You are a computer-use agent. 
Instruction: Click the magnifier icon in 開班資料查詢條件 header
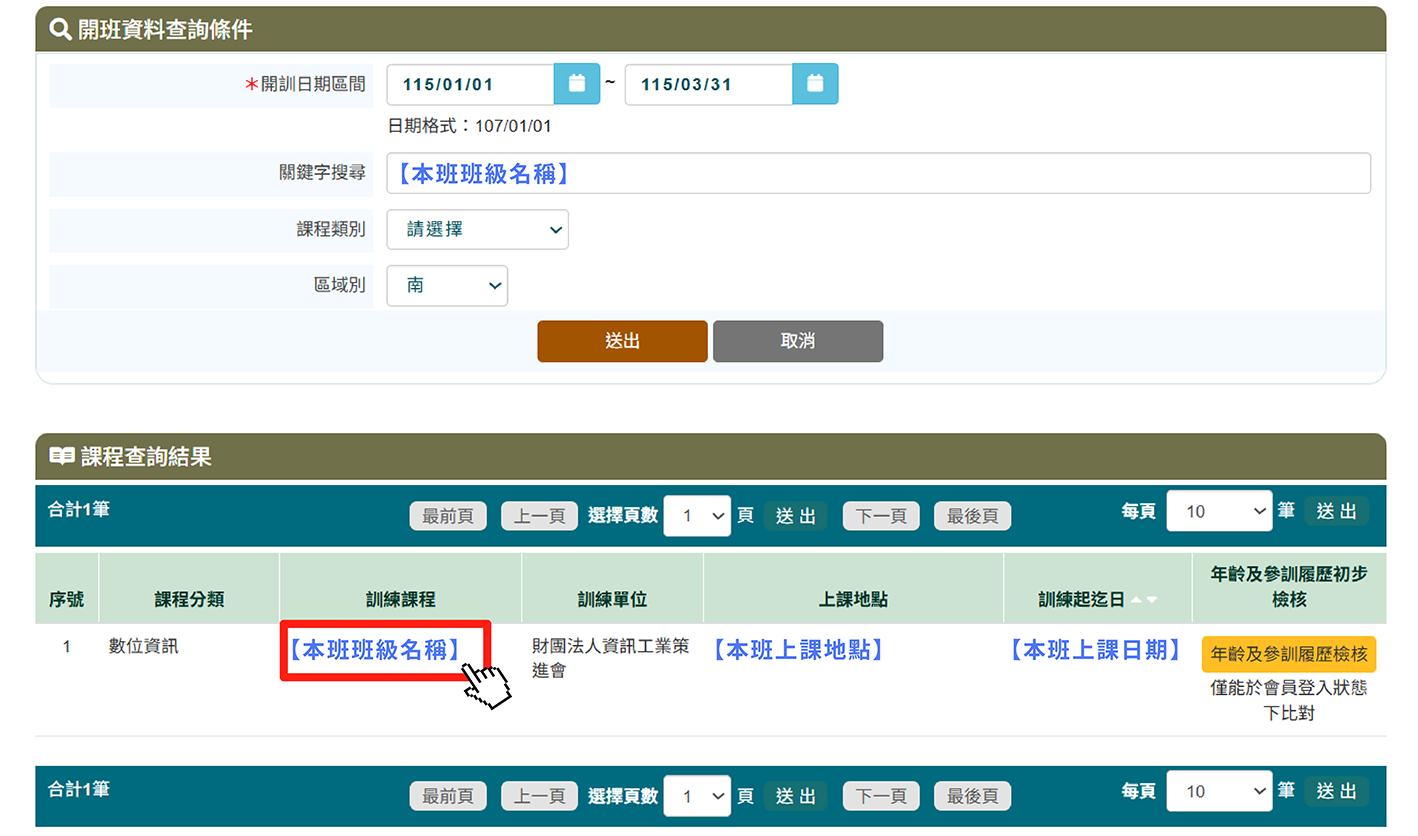tap(59, 29)
